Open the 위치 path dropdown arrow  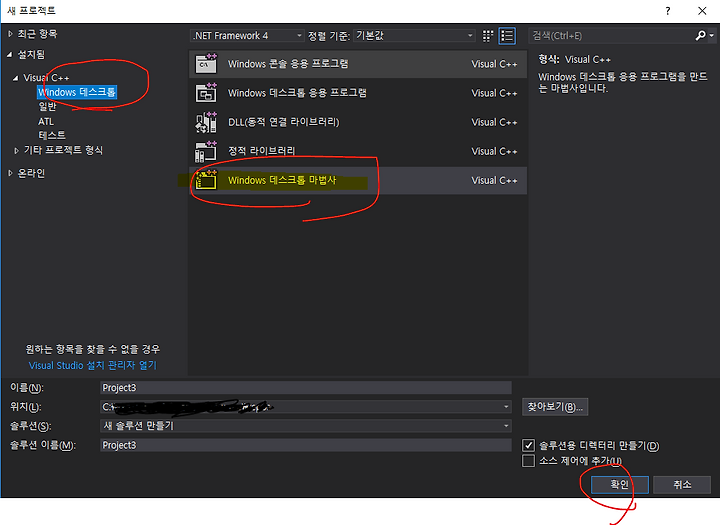click(506, 406)
